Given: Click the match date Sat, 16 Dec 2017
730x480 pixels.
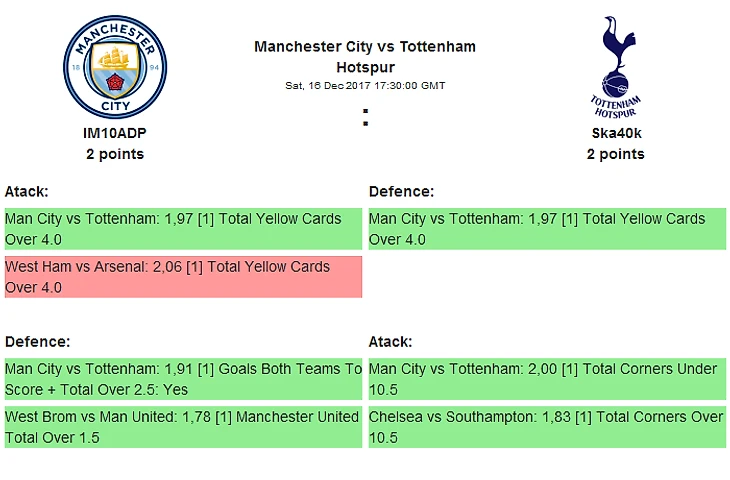Looking at the screenshot, I should pyautogui.click(x=365, y=86).
